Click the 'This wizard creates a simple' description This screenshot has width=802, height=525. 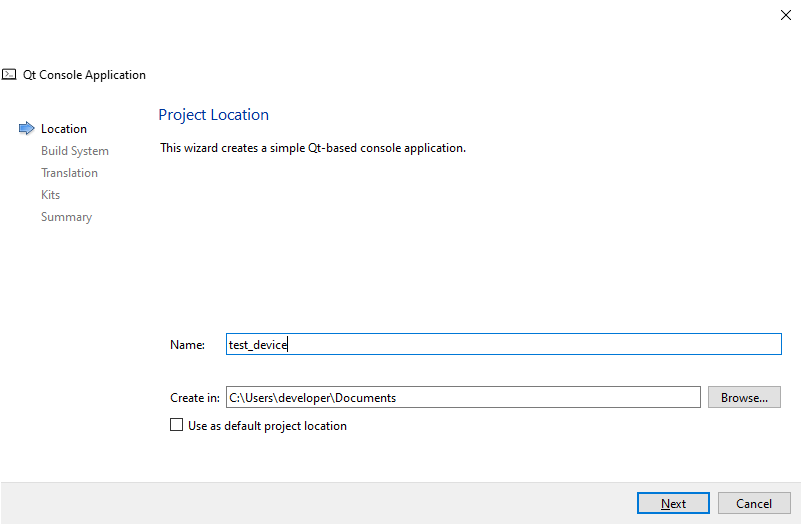click(x=313, y=148)
